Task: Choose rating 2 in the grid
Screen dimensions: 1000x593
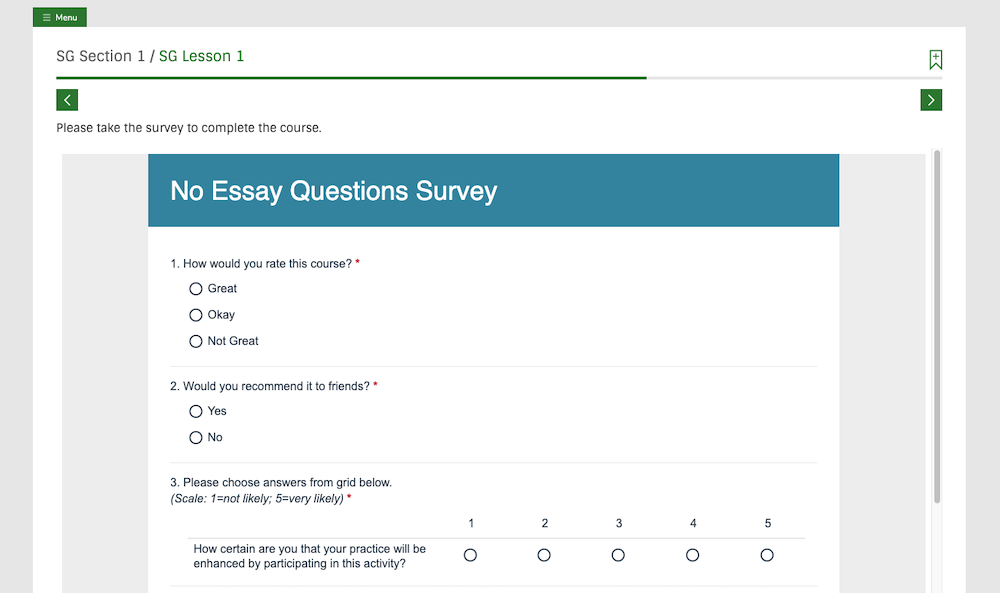Action: [544, 555]
